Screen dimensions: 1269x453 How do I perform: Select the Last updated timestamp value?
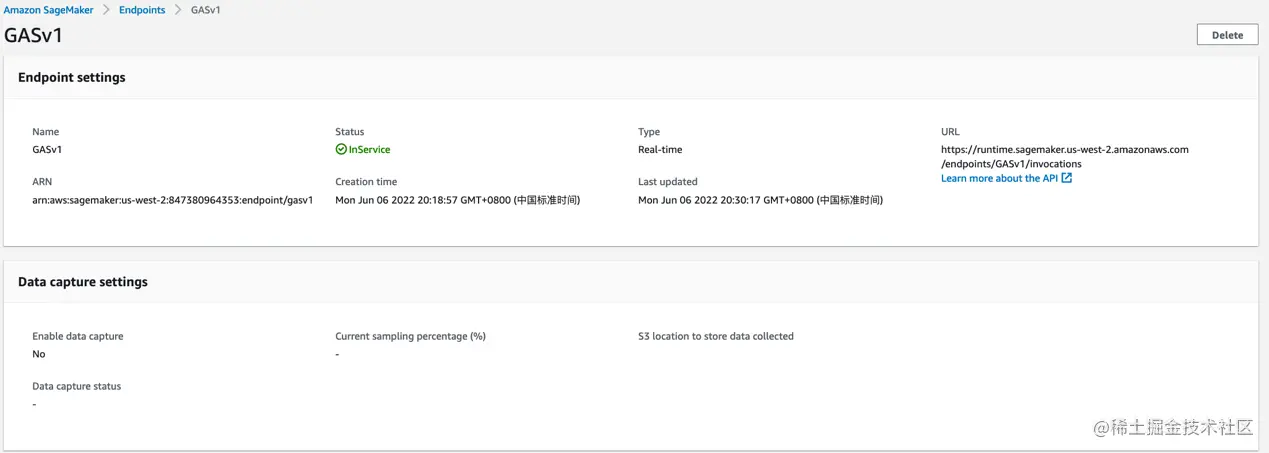click(761, 200)
